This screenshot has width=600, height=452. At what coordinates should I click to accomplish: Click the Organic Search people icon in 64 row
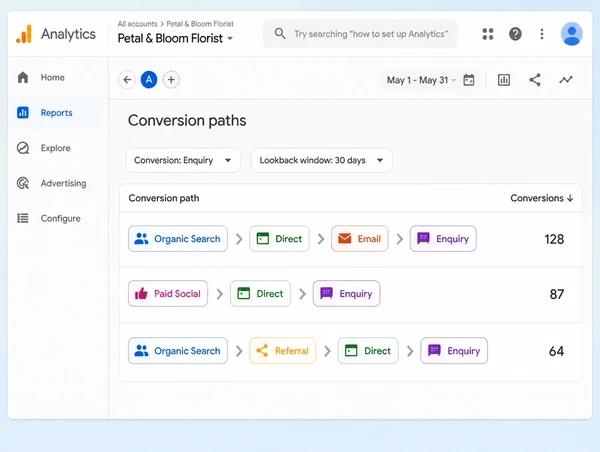point(141,351)
